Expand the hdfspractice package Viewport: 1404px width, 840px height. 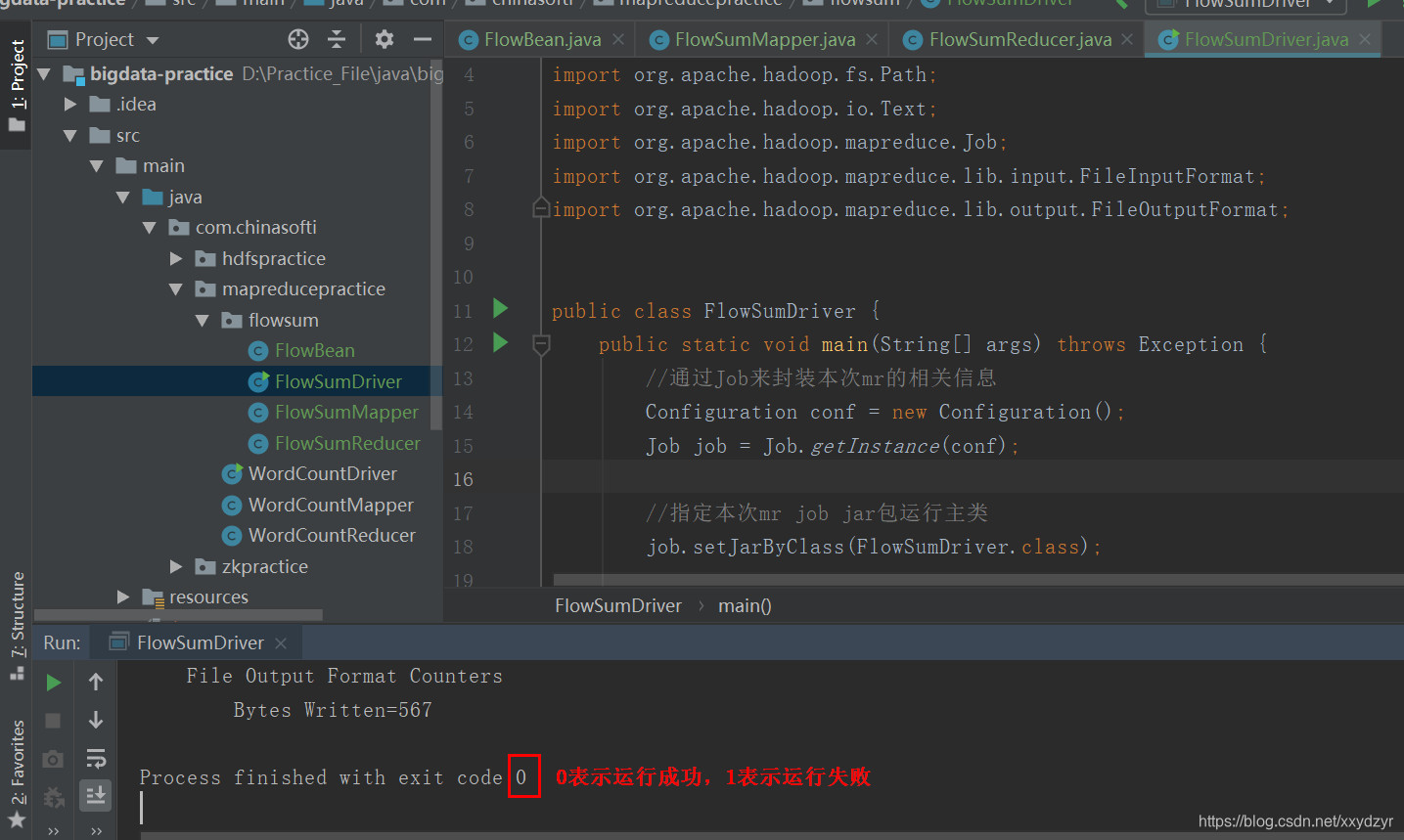(x=176, y=258)
